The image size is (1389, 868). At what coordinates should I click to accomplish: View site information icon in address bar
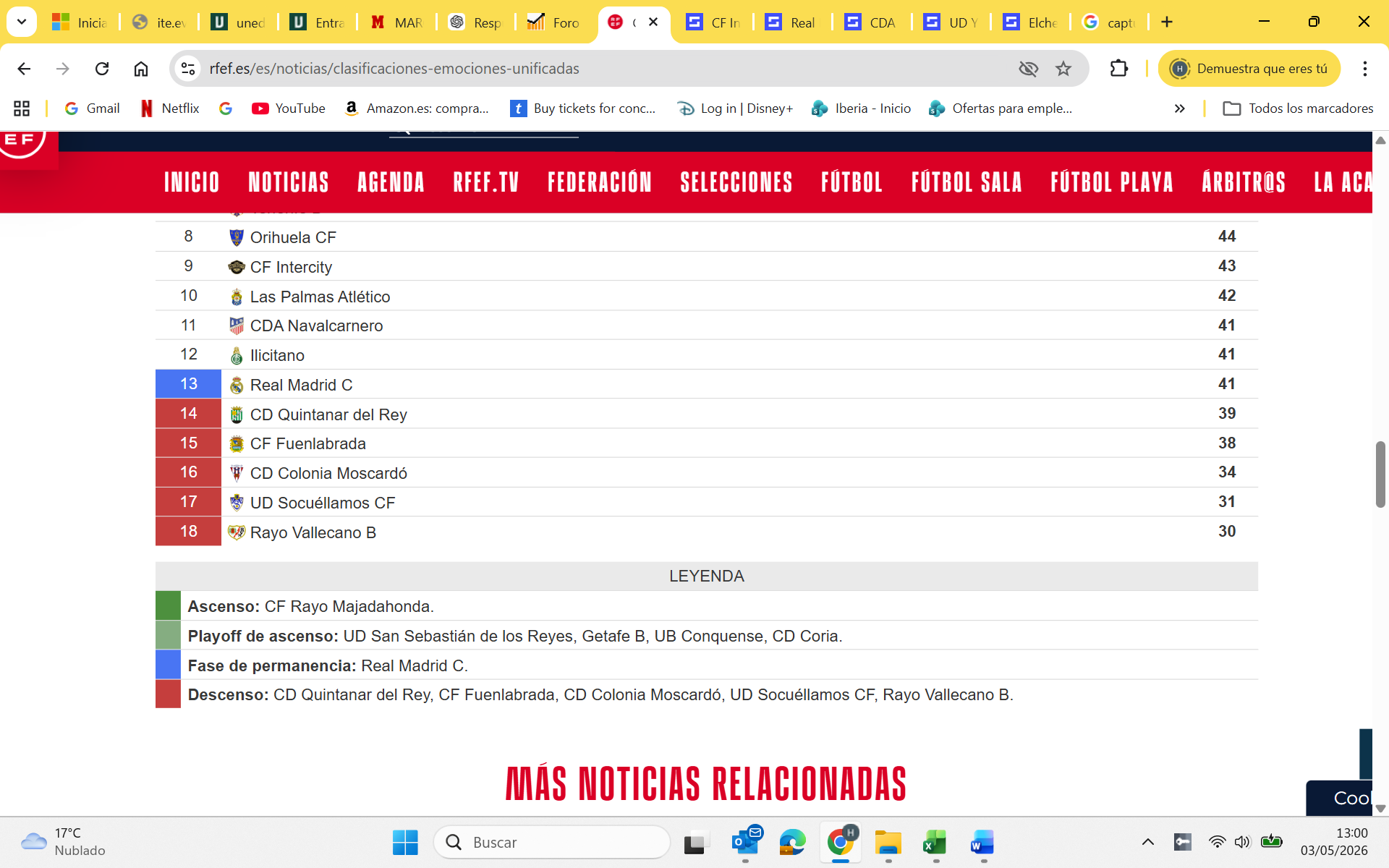(x=188, y=69)
